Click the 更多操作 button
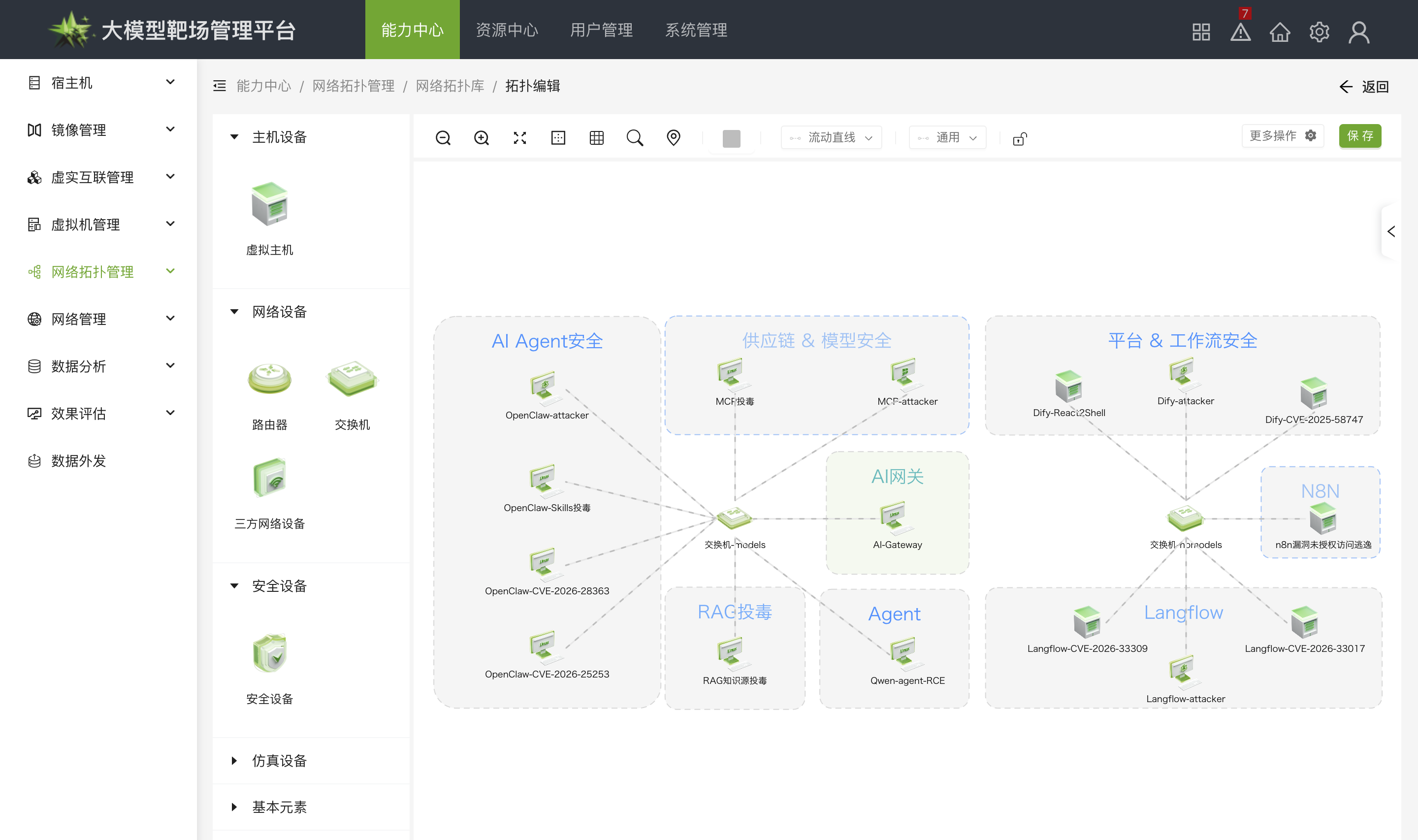 point(1283,136)
